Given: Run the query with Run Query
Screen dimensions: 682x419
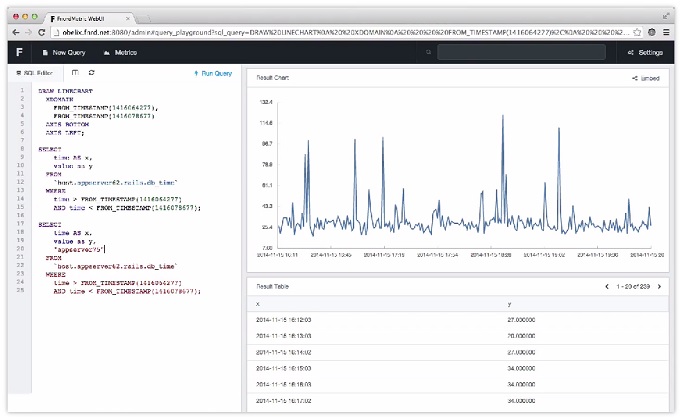Looking at the screenshot, I should pos(213,73).
